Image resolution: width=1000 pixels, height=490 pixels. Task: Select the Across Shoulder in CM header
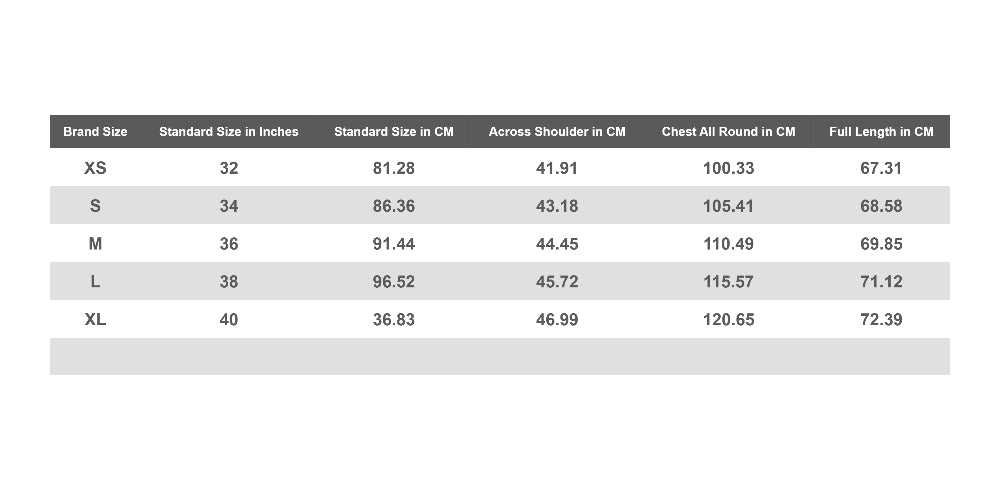tap(557, 131)
